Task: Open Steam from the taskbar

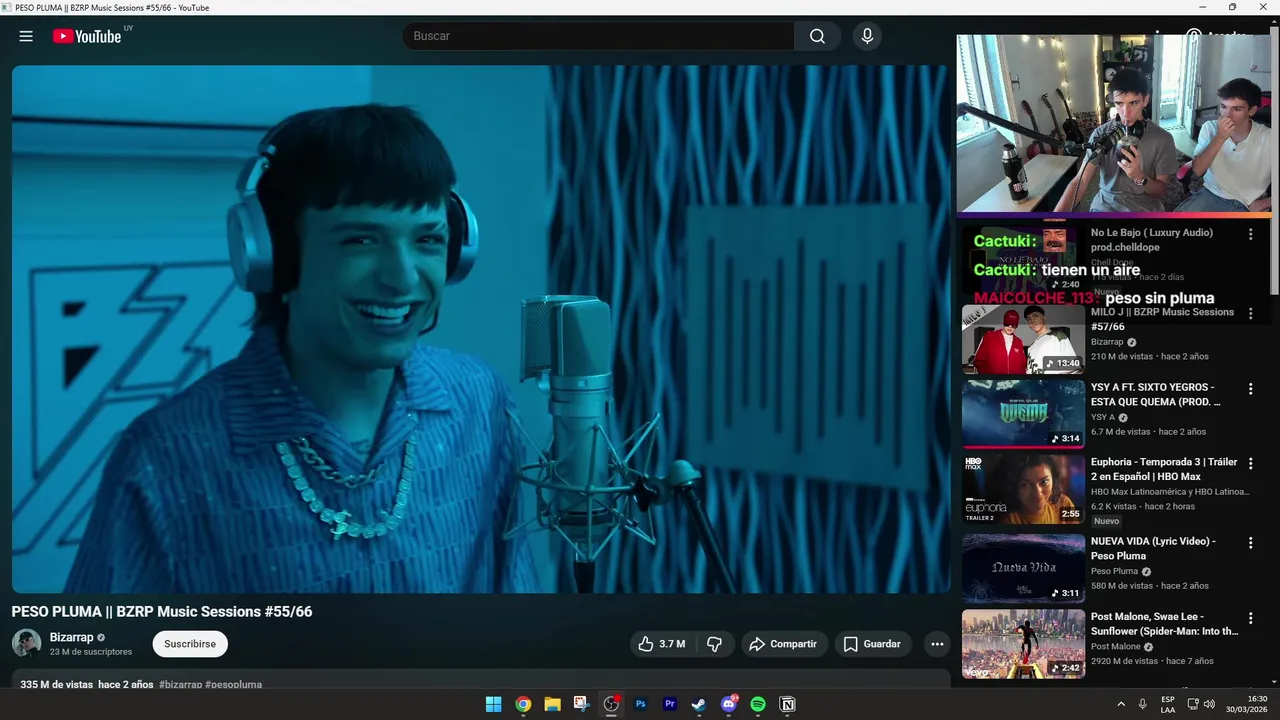Action: tap(699, 704)
